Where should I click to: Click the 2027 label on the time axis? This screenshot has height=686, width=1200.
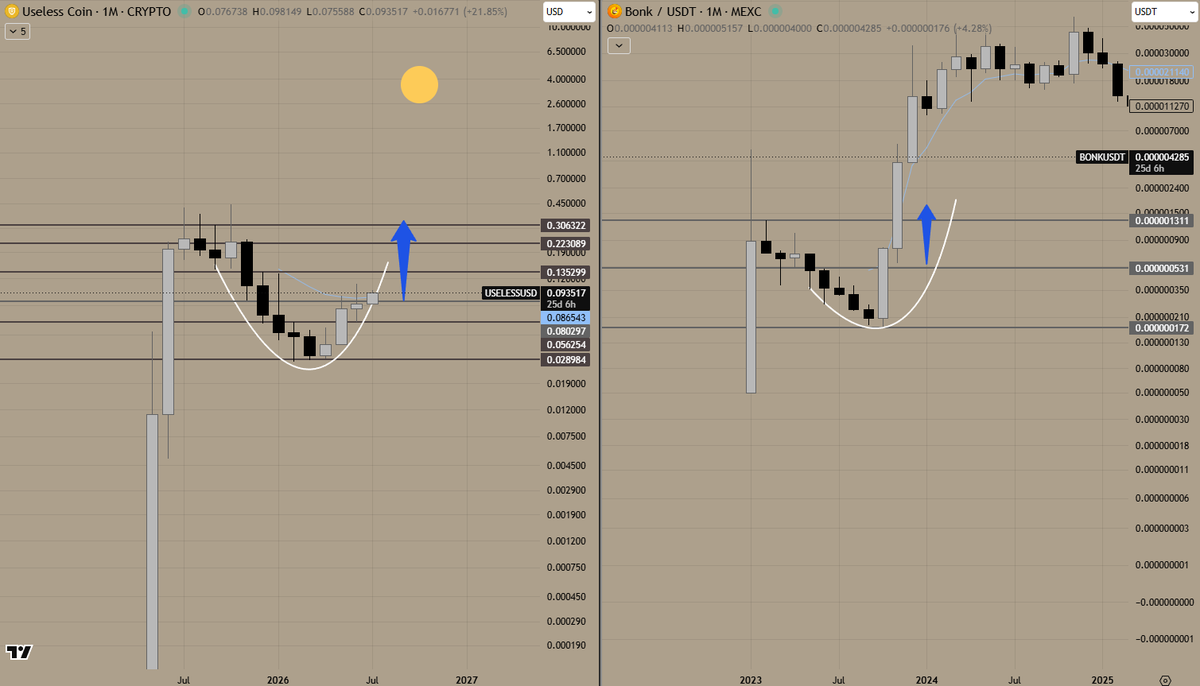click(x=466, y=678)
